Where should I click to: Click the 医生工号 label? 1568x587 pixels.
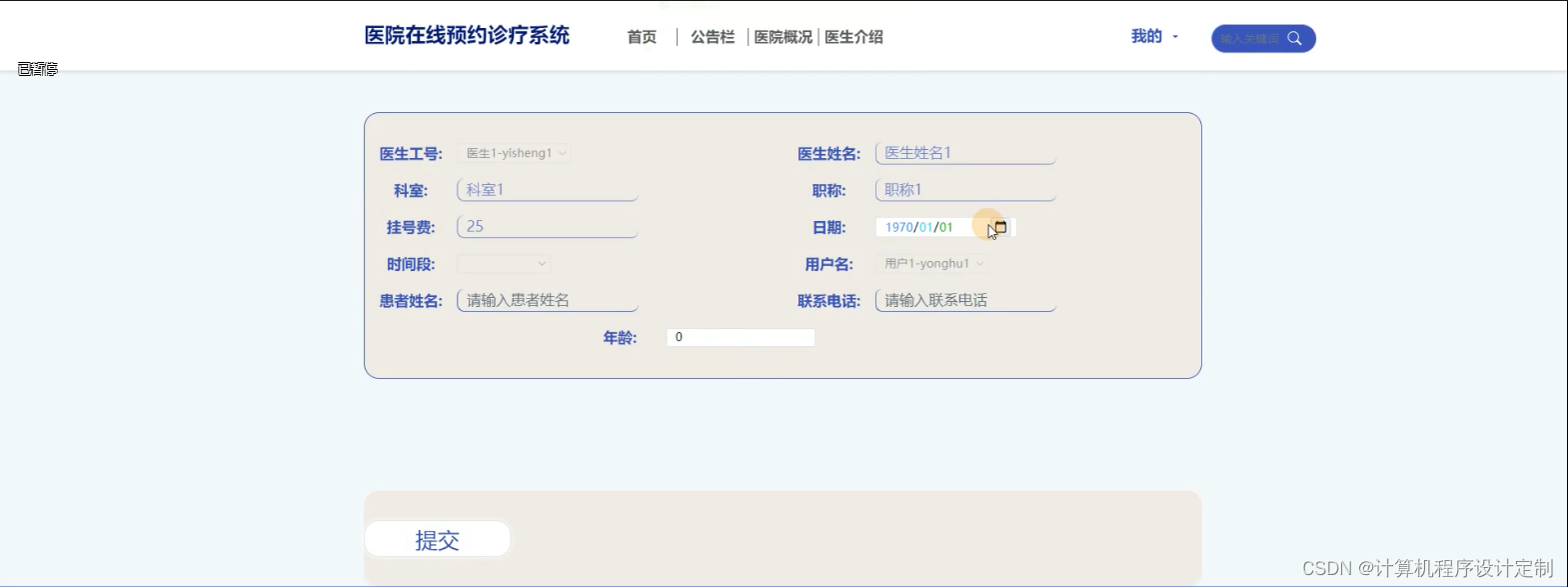pyautogui.click(x=411, y=154)
